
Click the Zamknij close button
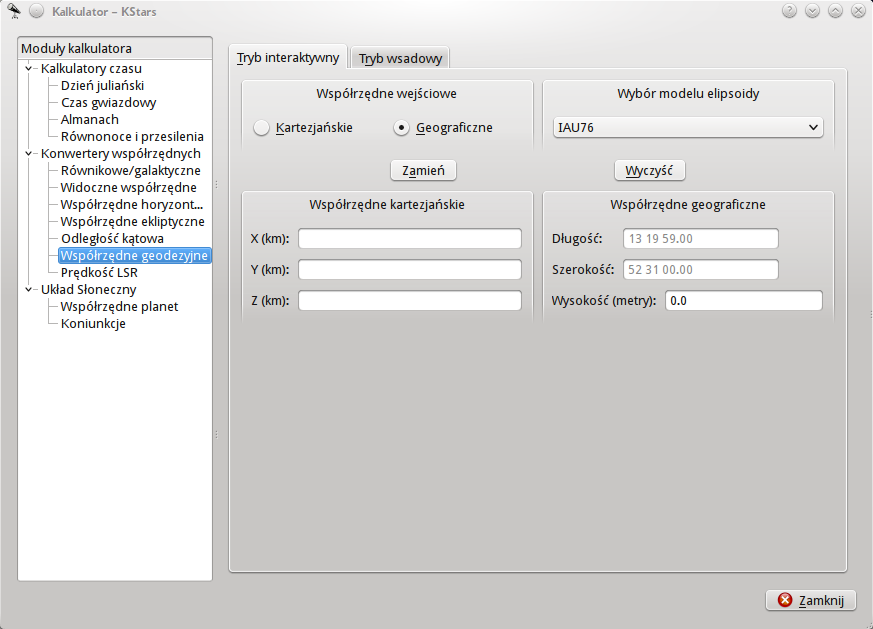click(x=811, y=600)
